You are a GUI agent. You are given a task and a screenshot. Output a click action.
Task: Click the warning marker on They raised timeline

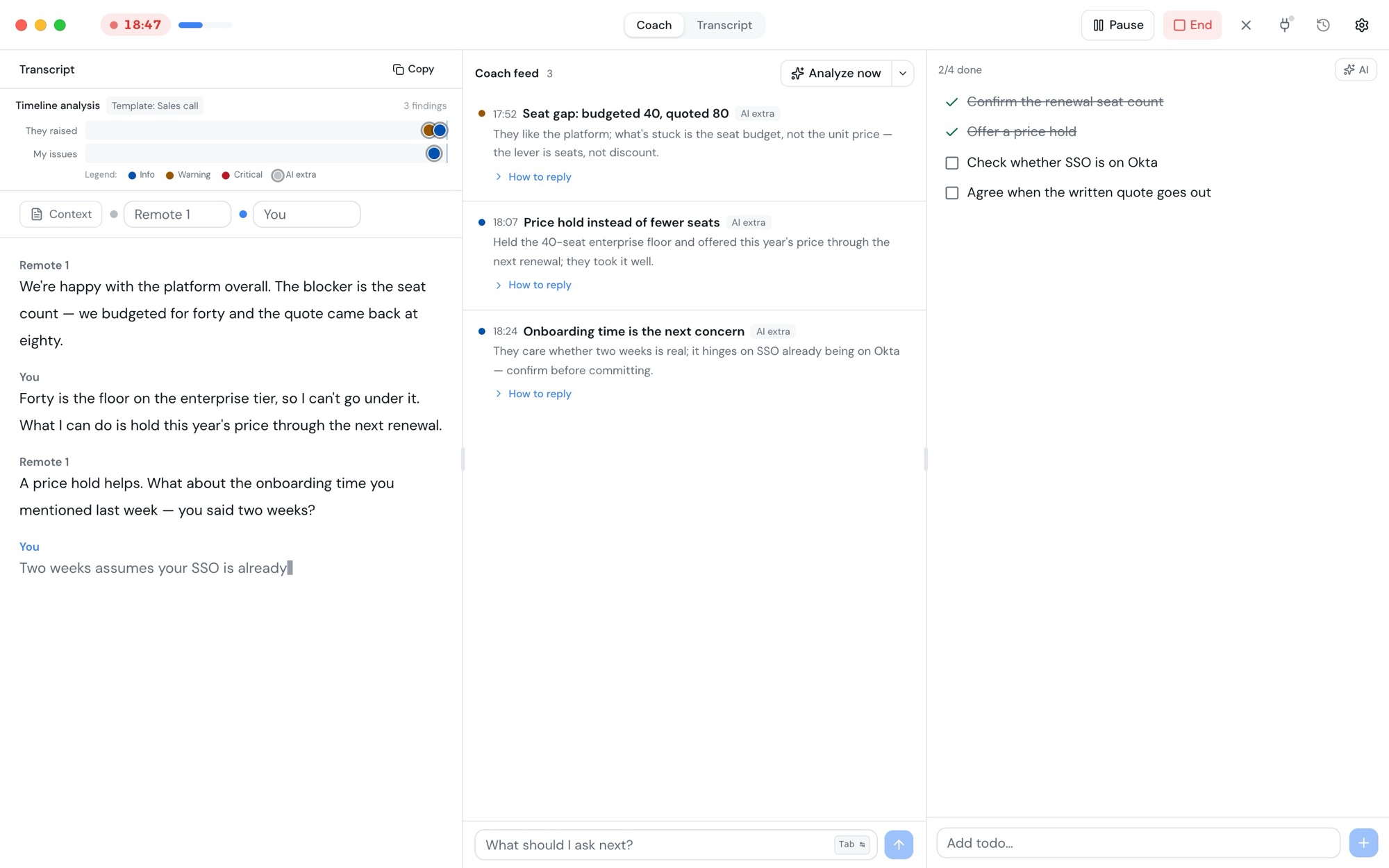pos(428,130)
